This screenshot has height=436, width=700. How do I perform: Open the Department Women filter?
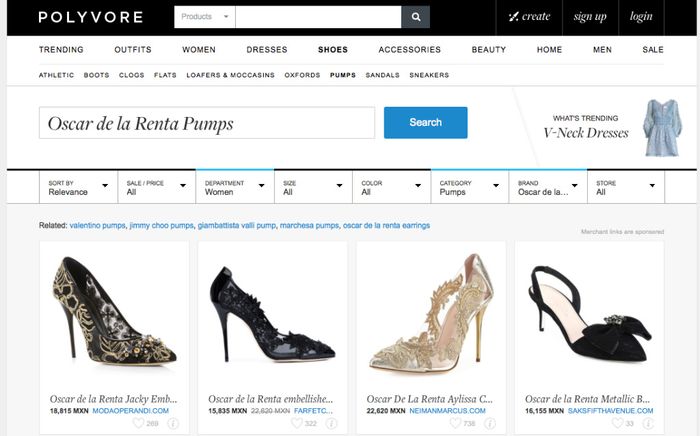[235, 187]
